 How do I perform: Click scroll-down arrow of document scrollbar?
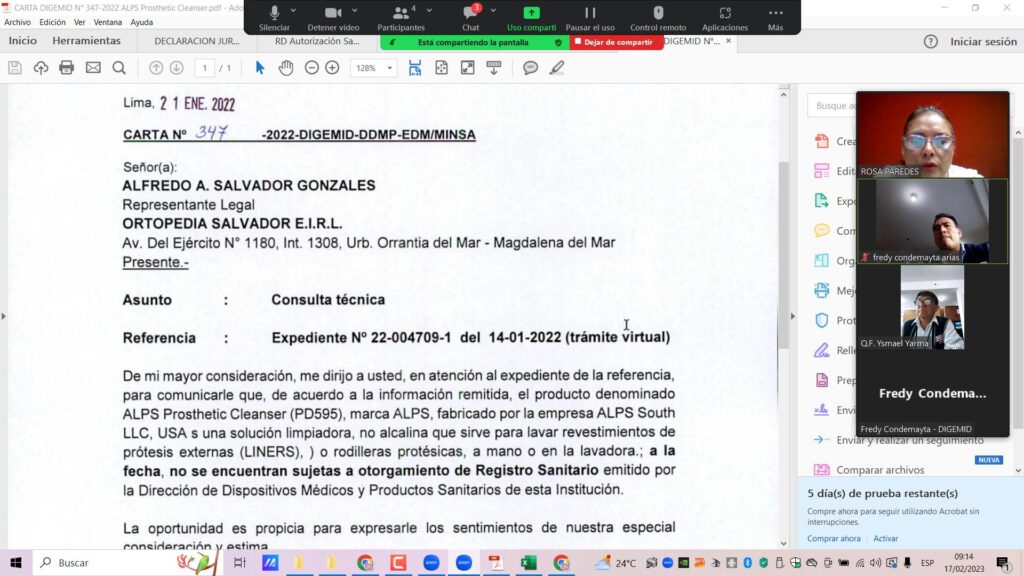[x=784, y=543]
